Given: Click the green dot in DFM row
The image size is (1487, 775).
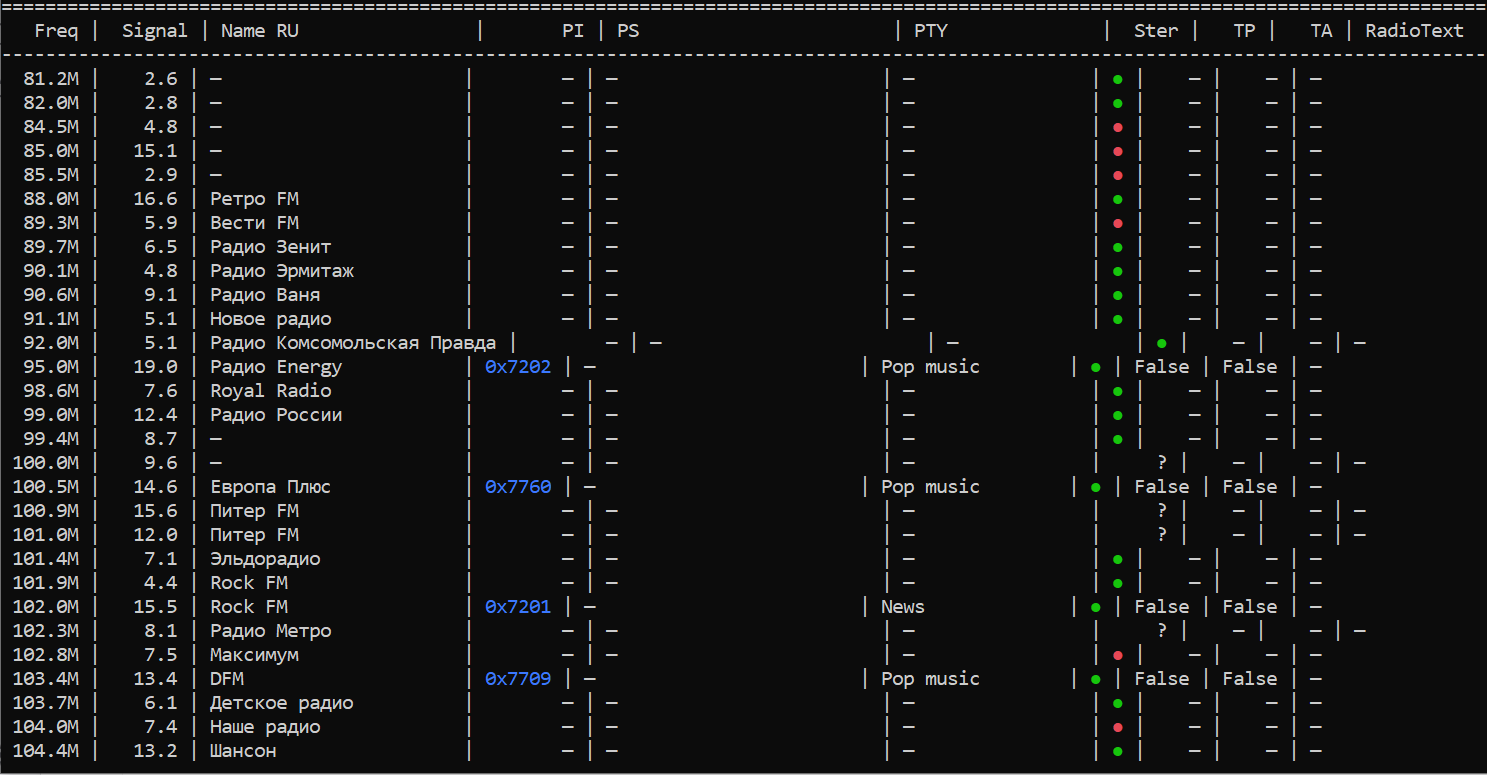Looking at the screenshot, I should (1095, 679).
